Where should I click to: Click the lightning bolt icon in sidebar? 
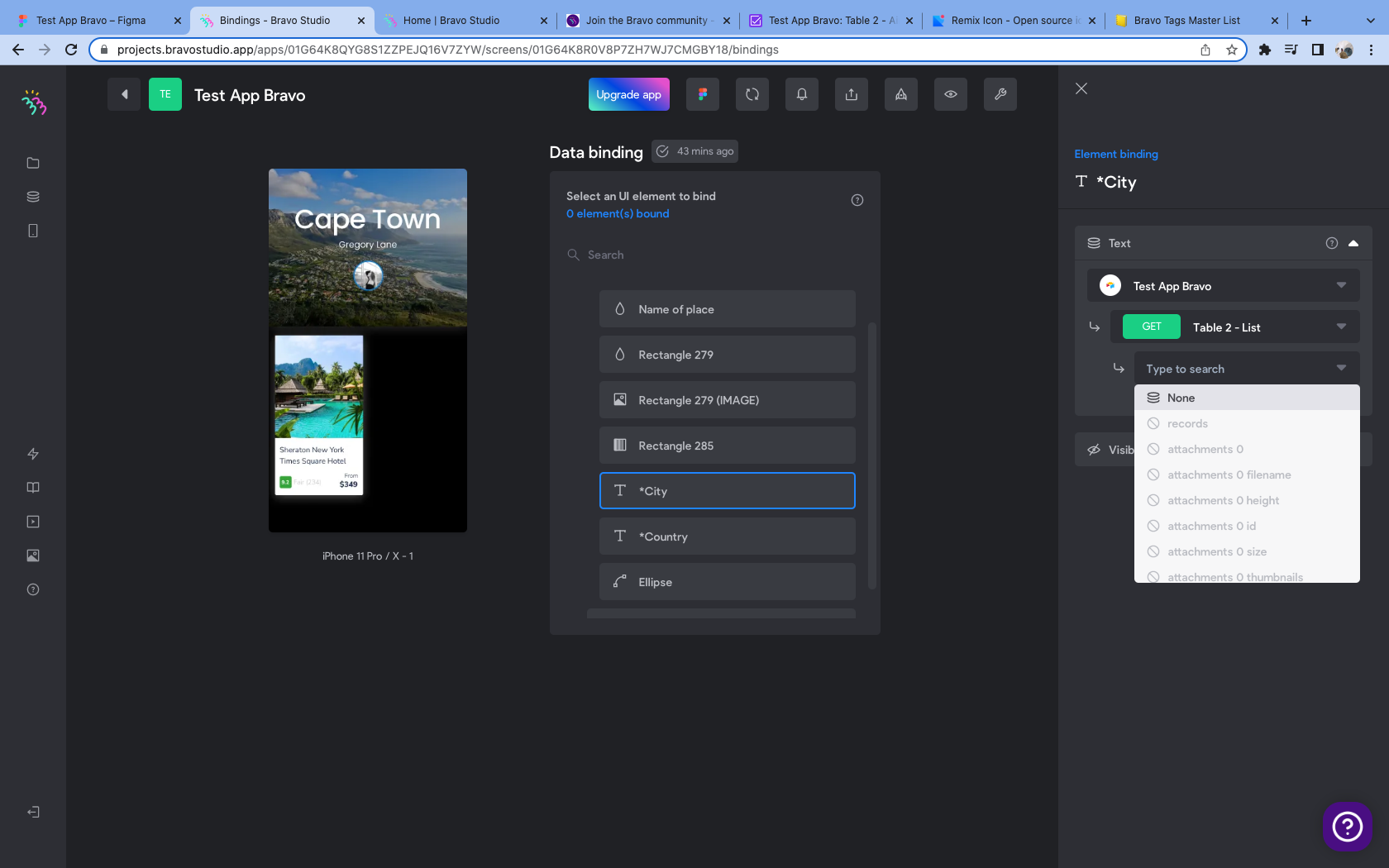33,454
